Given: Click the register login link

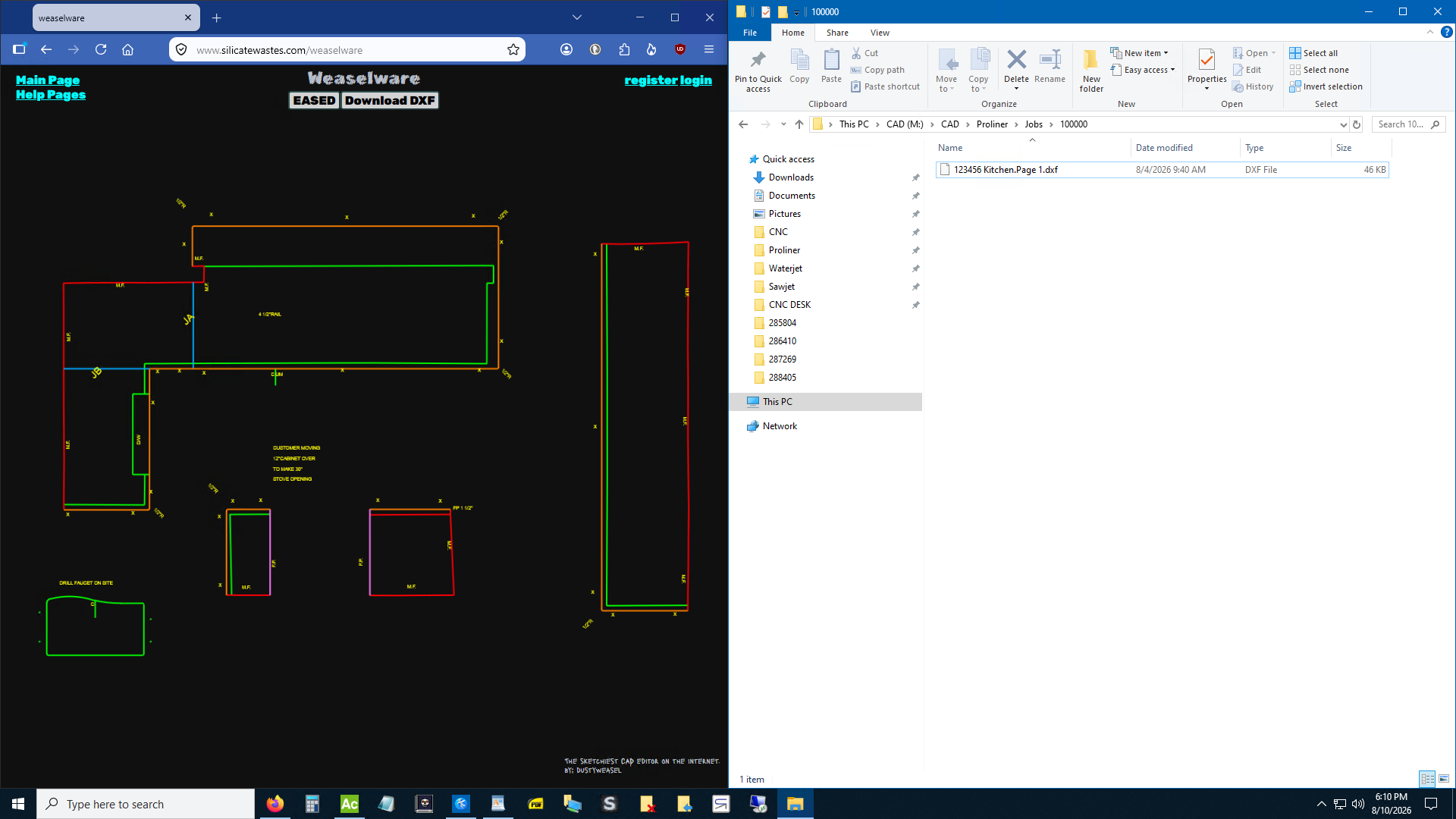Looking at the screenshot, I should tap(668, 80).
